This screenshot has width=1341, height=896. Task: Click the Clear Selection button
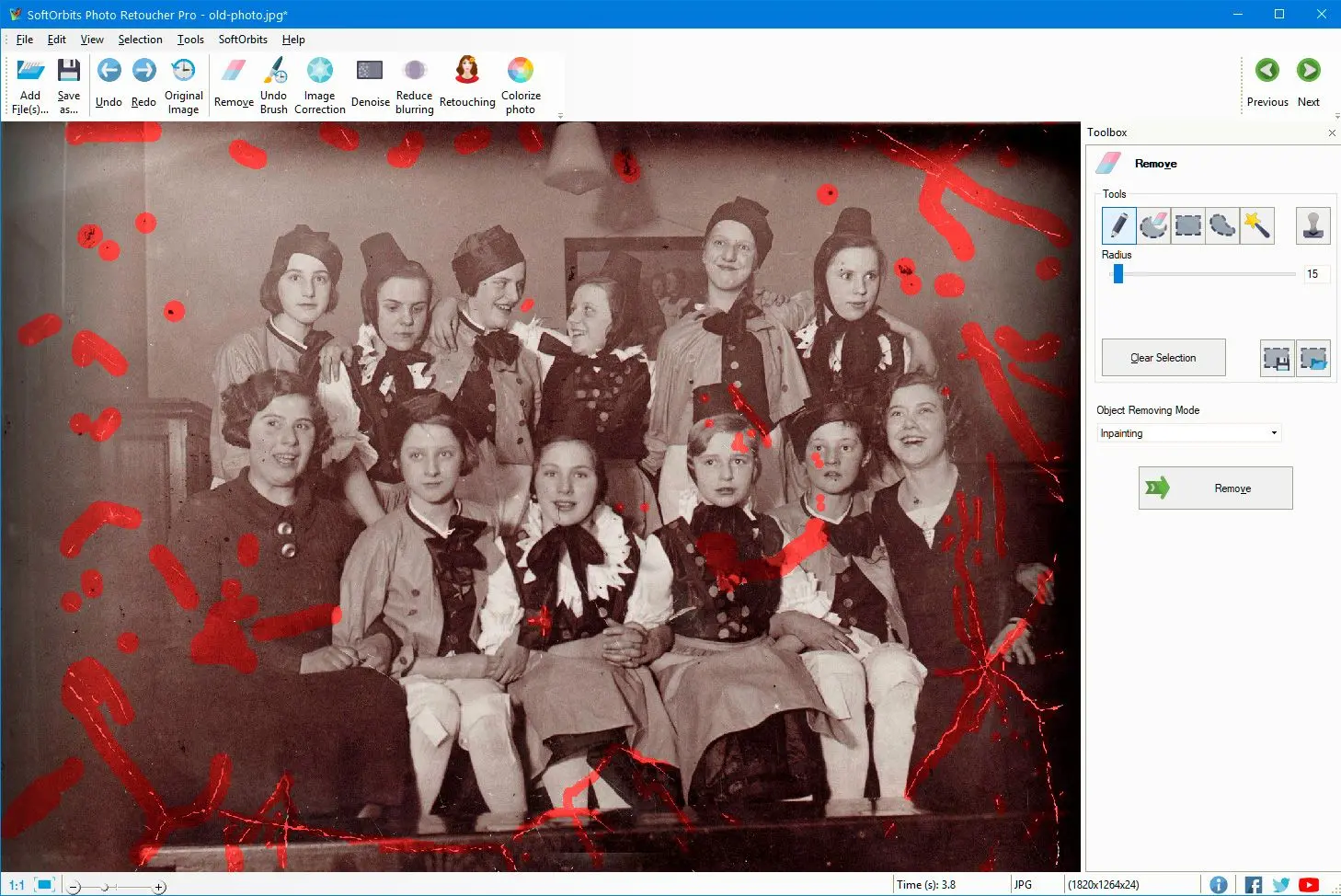(x=1163, y=358)
